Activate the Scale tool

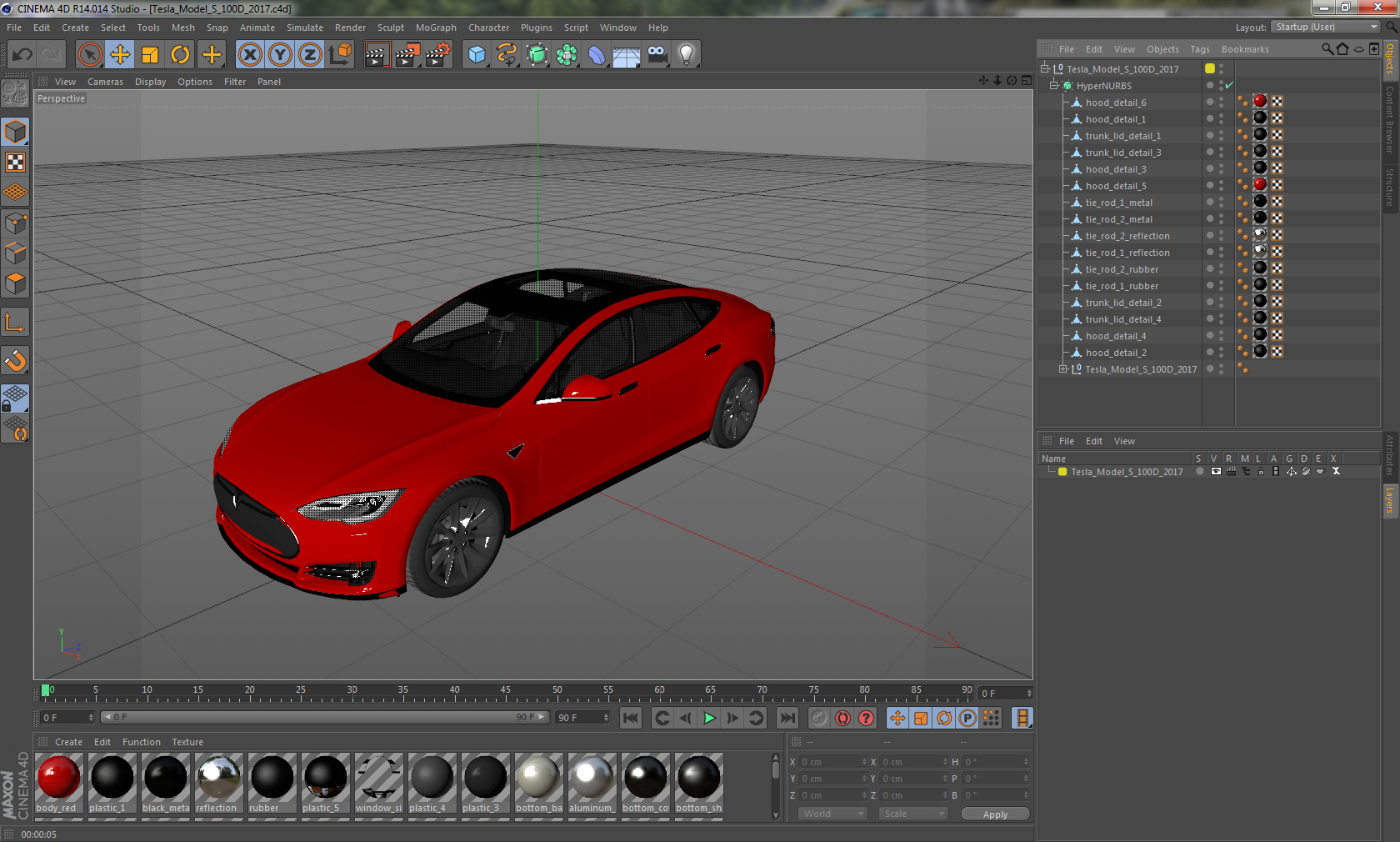point(150,55)
